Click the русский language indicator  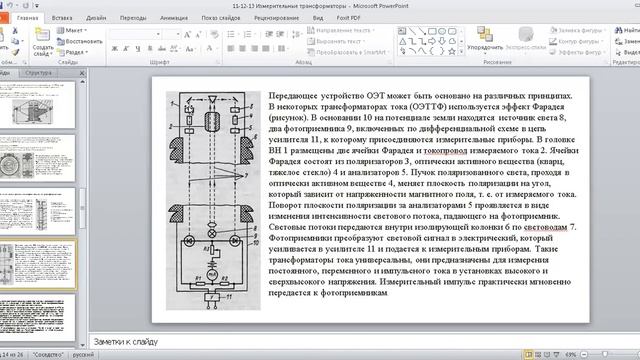click(x=83, y=355)
